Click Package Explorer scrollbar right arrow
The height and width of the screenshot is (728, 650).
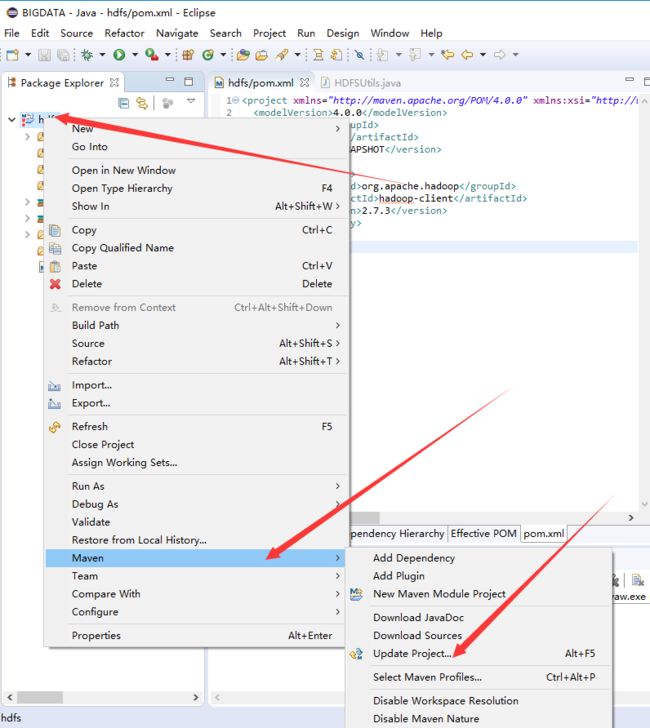coord(195,697)
